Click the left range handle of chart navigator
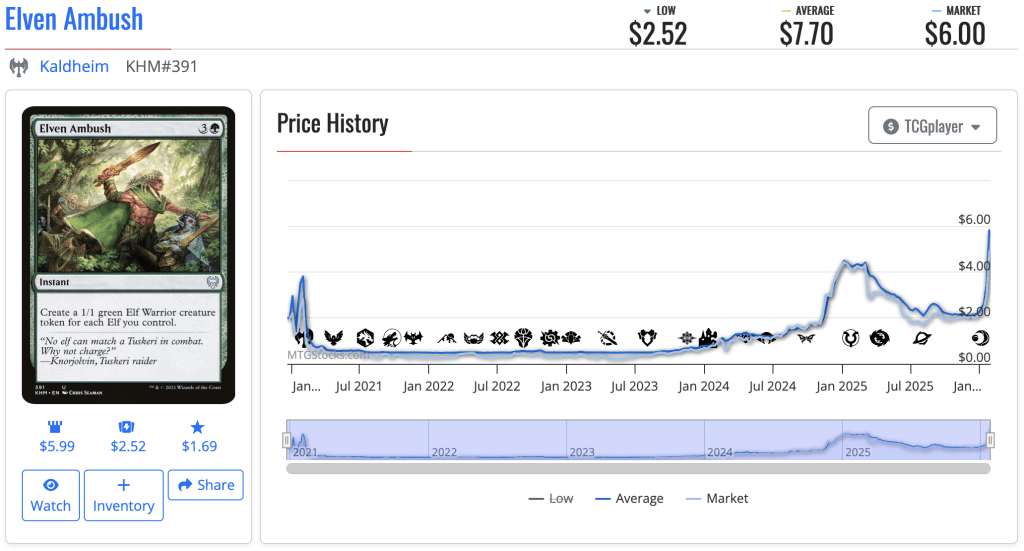Screen dimensions: 1024x551 click(287, 440)
